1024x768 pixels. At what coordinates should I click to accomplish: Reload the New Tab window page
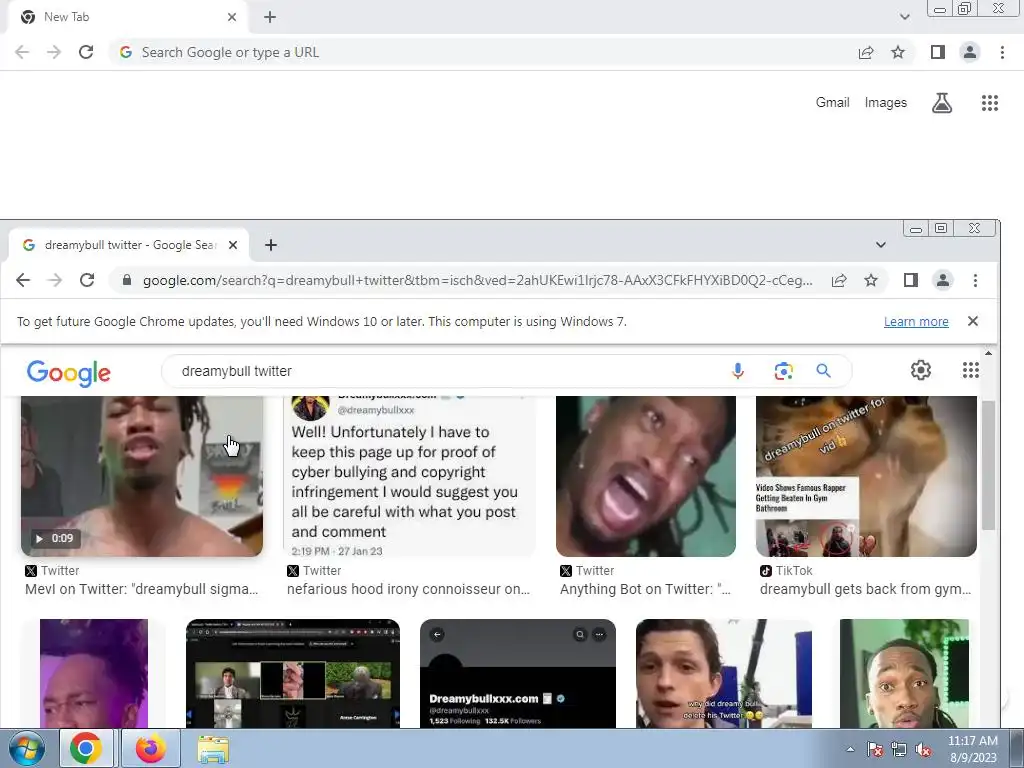pyautogui.click(x=86, y=52)
